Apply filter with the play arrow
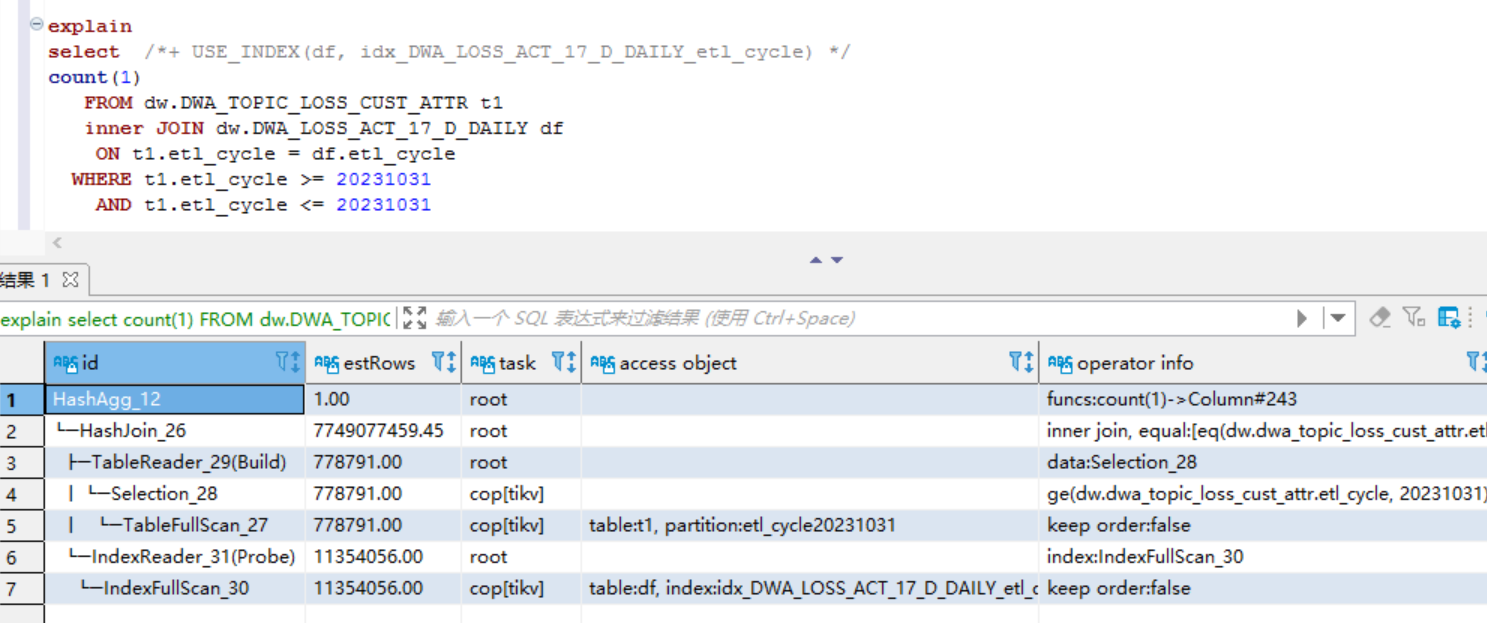 pyautogui.click(x=1302, y=319)
